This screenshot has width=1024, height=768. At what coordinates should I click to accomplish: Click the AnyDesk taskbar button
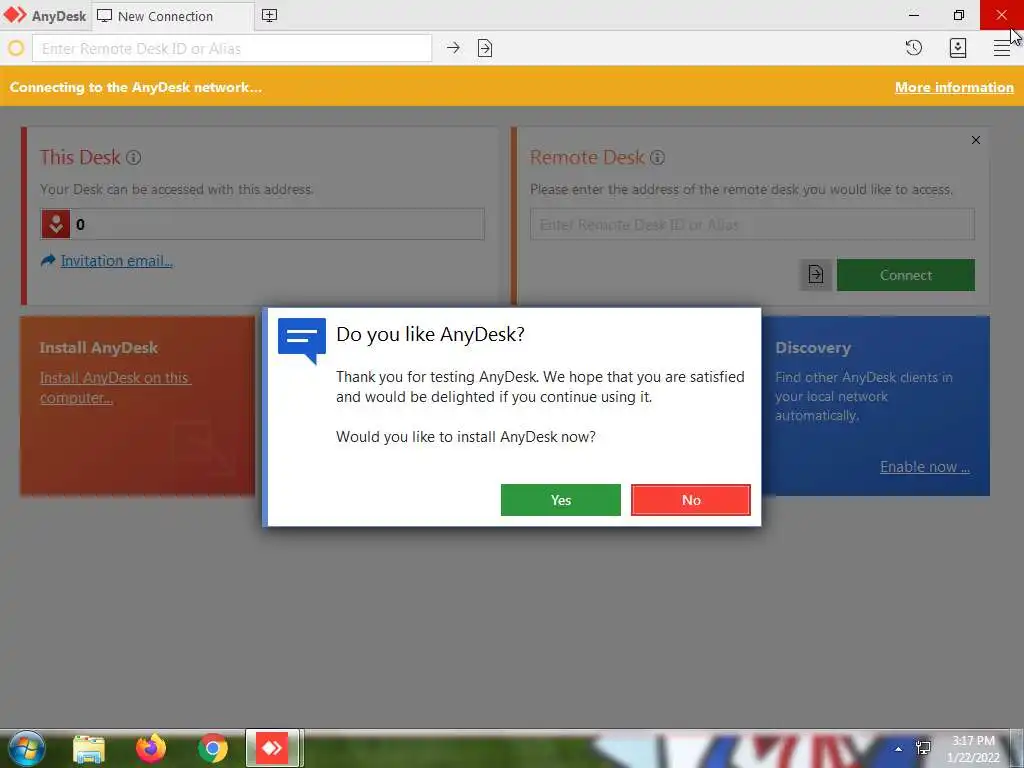click(272, 748)
